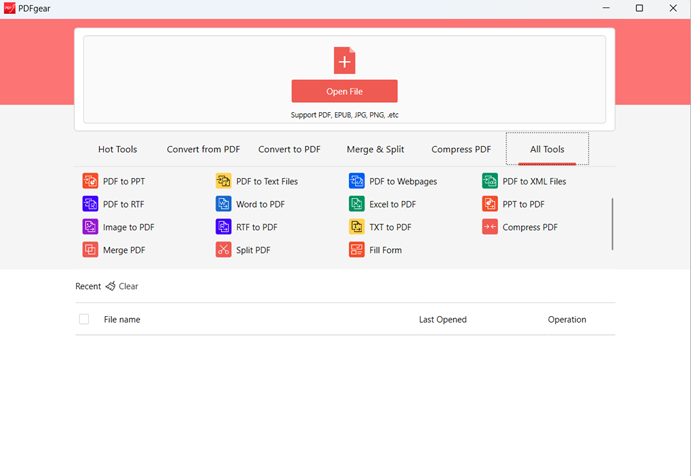This screenshot has width=691, height=476.
Task: Choose the PDF to Webpages label
Action: pos(403,181)
